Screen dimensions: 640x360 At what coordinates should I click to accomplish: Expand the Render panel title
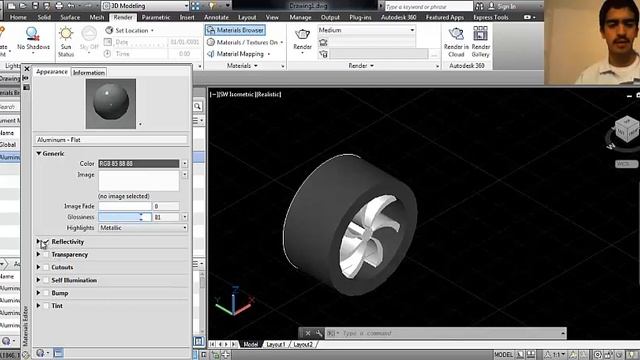pos(360,66)
